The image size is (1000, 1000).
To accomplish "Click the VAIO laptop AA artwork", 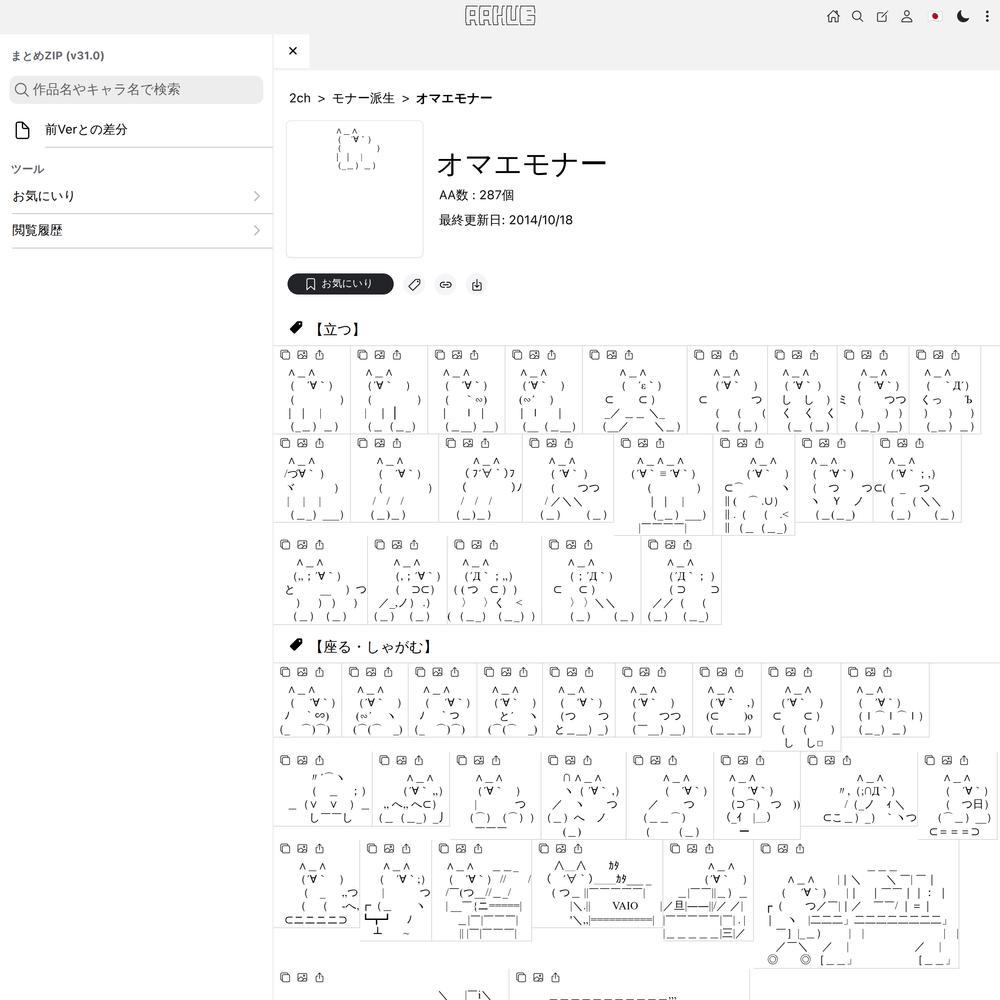I will [x=599, y=892].
